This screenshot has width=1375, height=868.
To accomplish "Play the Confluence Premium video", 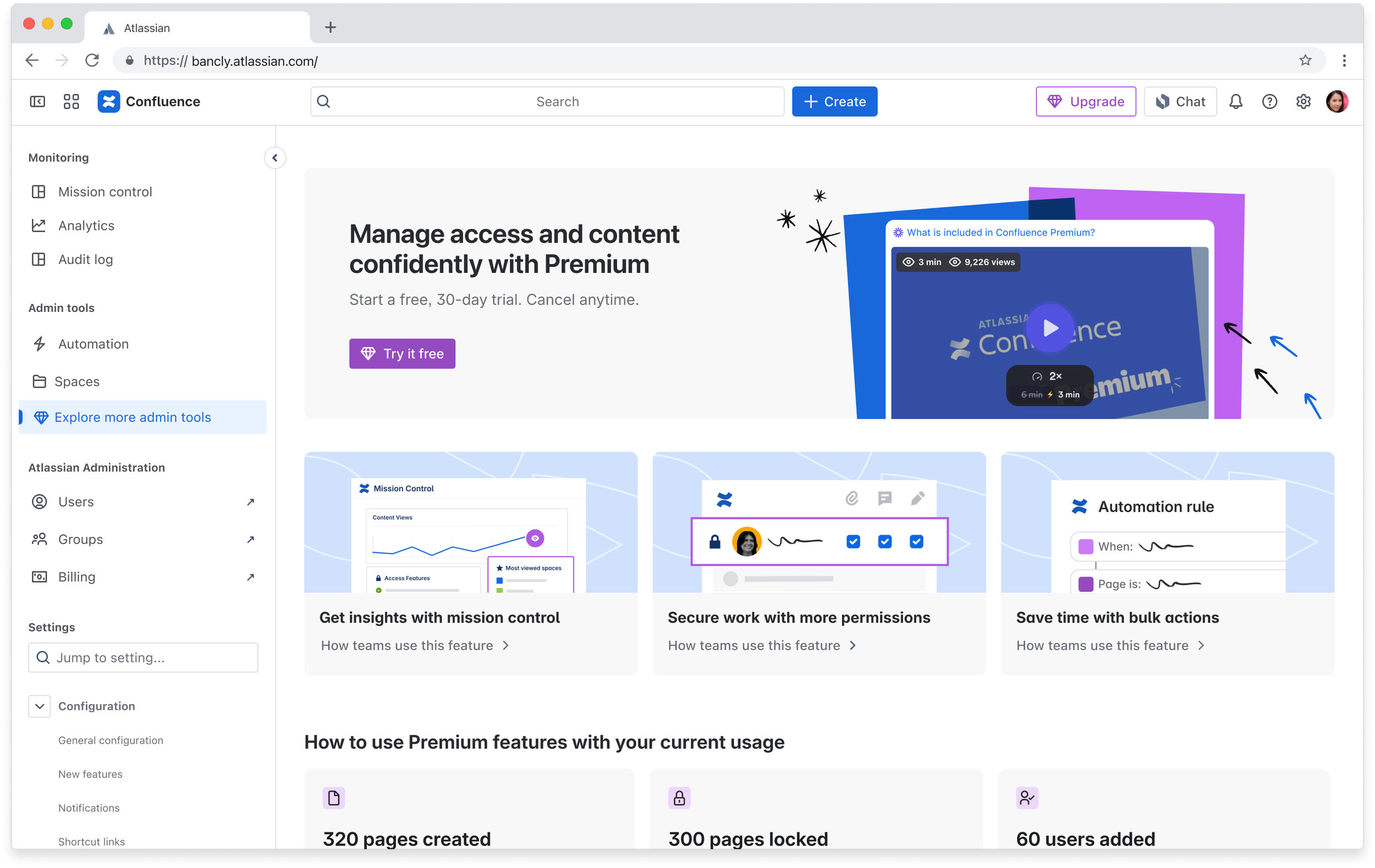I will 1049,328.
